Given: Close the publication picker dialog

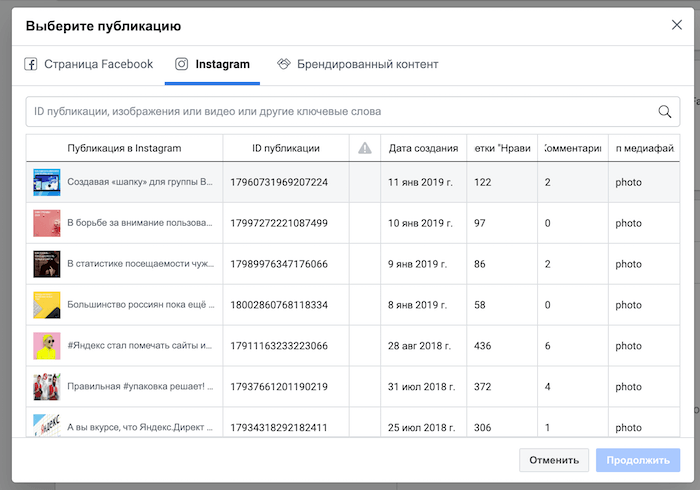Looking at the screenshot, I should (x=677, y=25).
